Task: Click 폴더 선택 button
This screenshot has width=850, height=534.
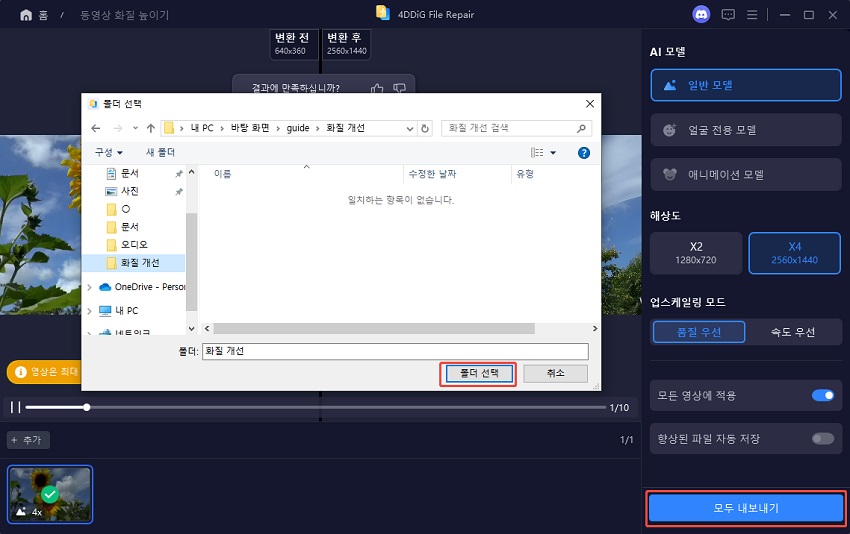Action: (x=479, y=374)
